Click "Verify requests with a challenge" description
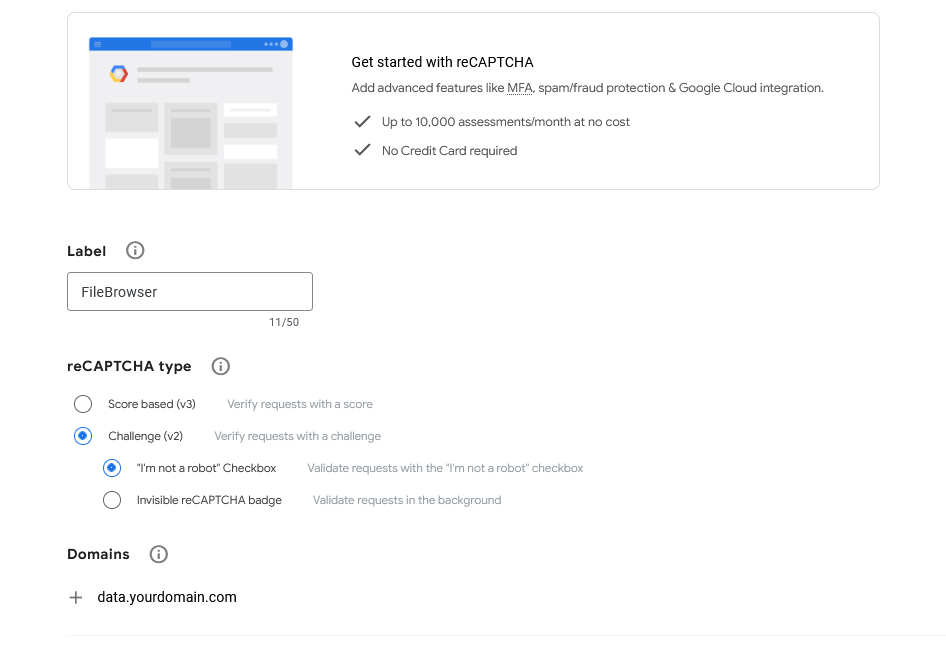946x650 pixels. point(297,436)
